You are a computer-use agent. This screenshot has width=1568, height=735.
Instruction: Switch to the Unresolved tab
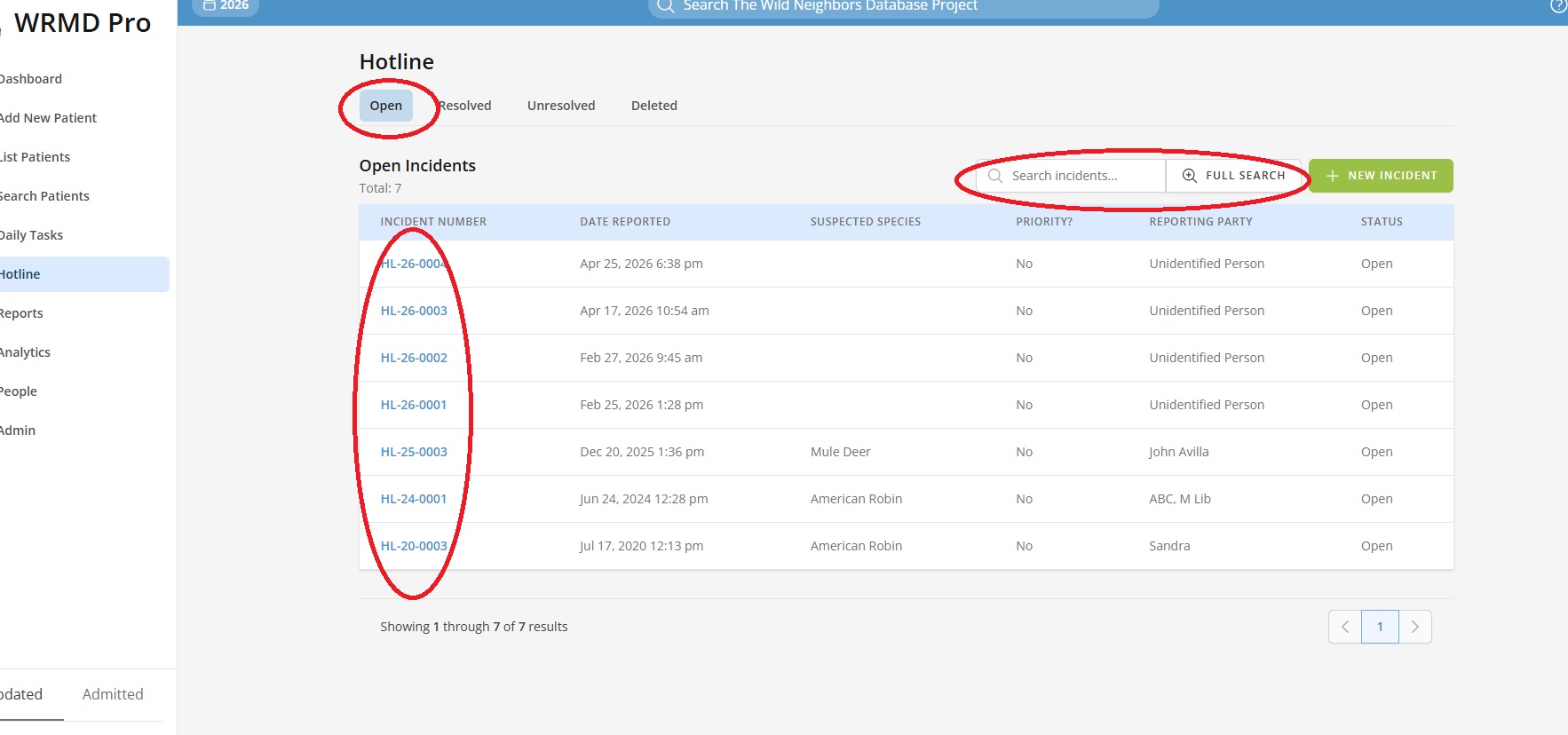561,106
